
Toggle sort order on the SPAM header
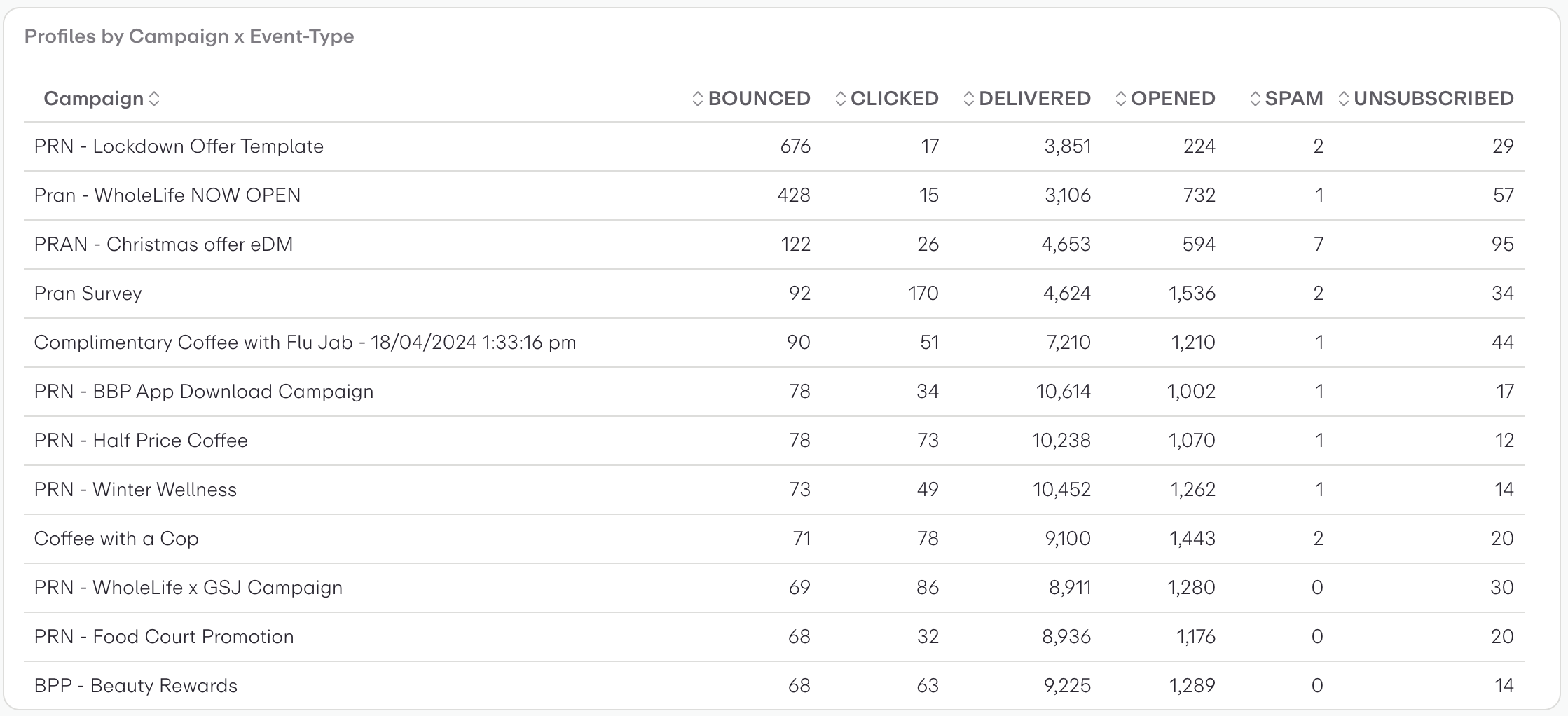[x=1254, y=99]
